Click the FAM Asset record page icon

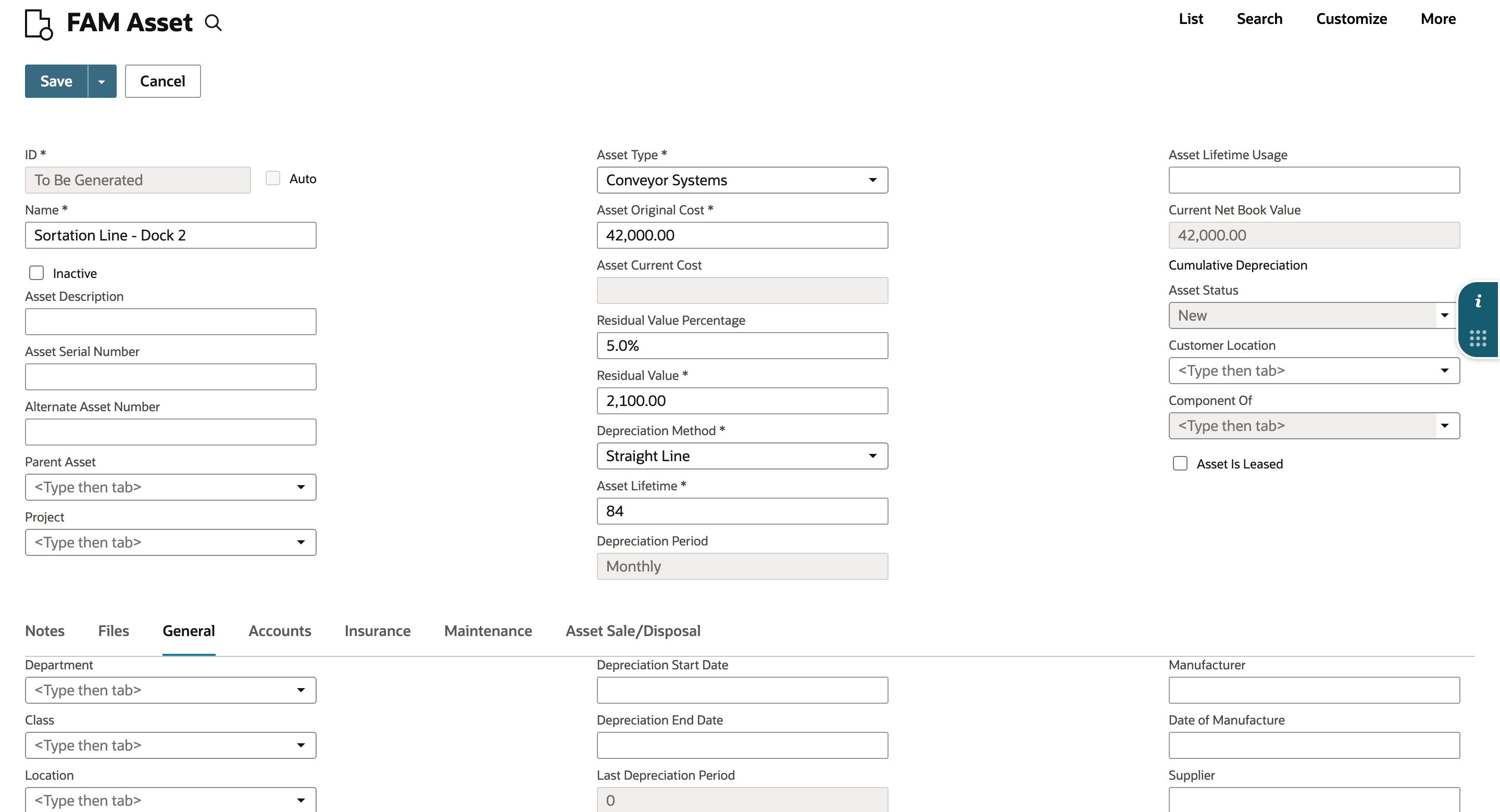39,24
